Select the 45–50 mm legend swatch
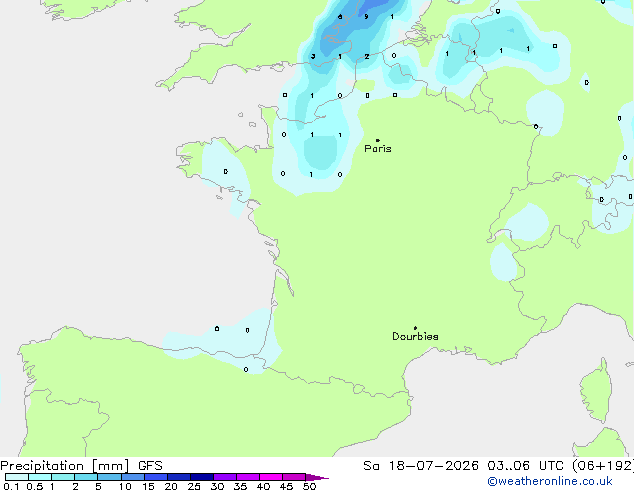Screen dimensions: 634x490 tap(294, 477)
